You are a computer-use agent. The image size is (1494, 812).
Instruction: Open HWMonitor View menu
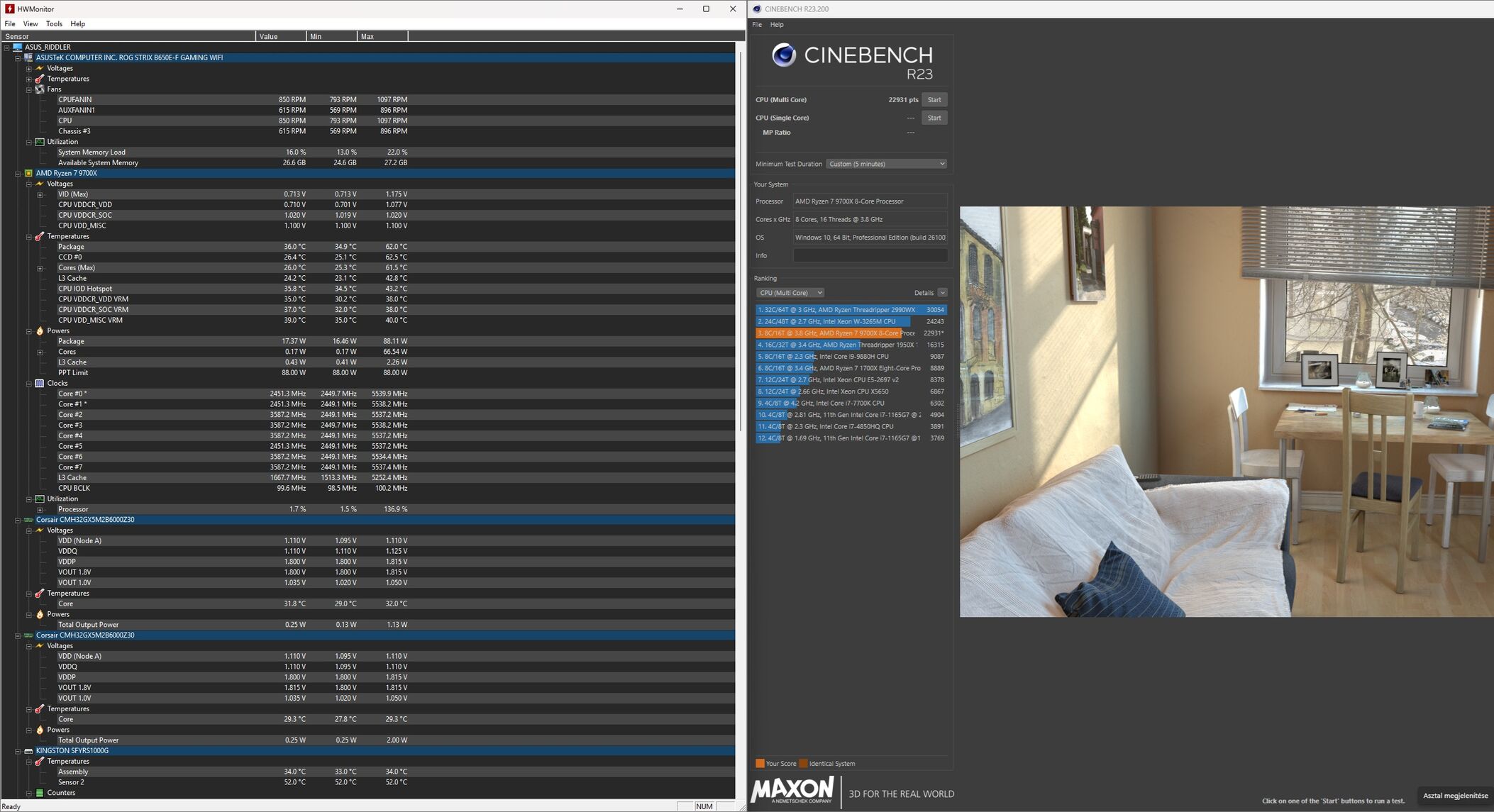point(31,23)
